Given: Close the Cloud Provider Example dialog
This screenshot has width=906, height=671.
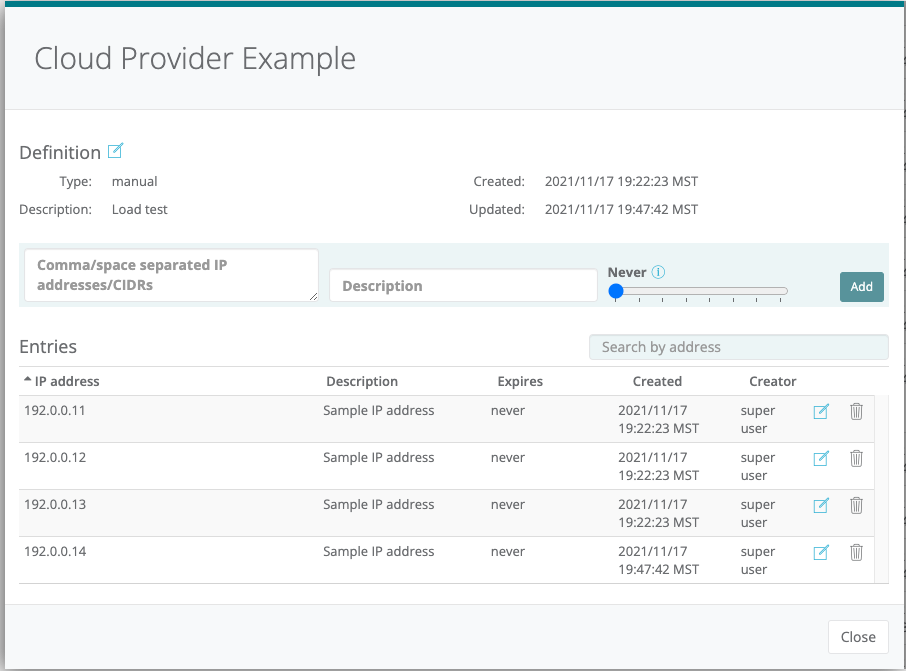Looking at the screenshot, I should [857, 636].
